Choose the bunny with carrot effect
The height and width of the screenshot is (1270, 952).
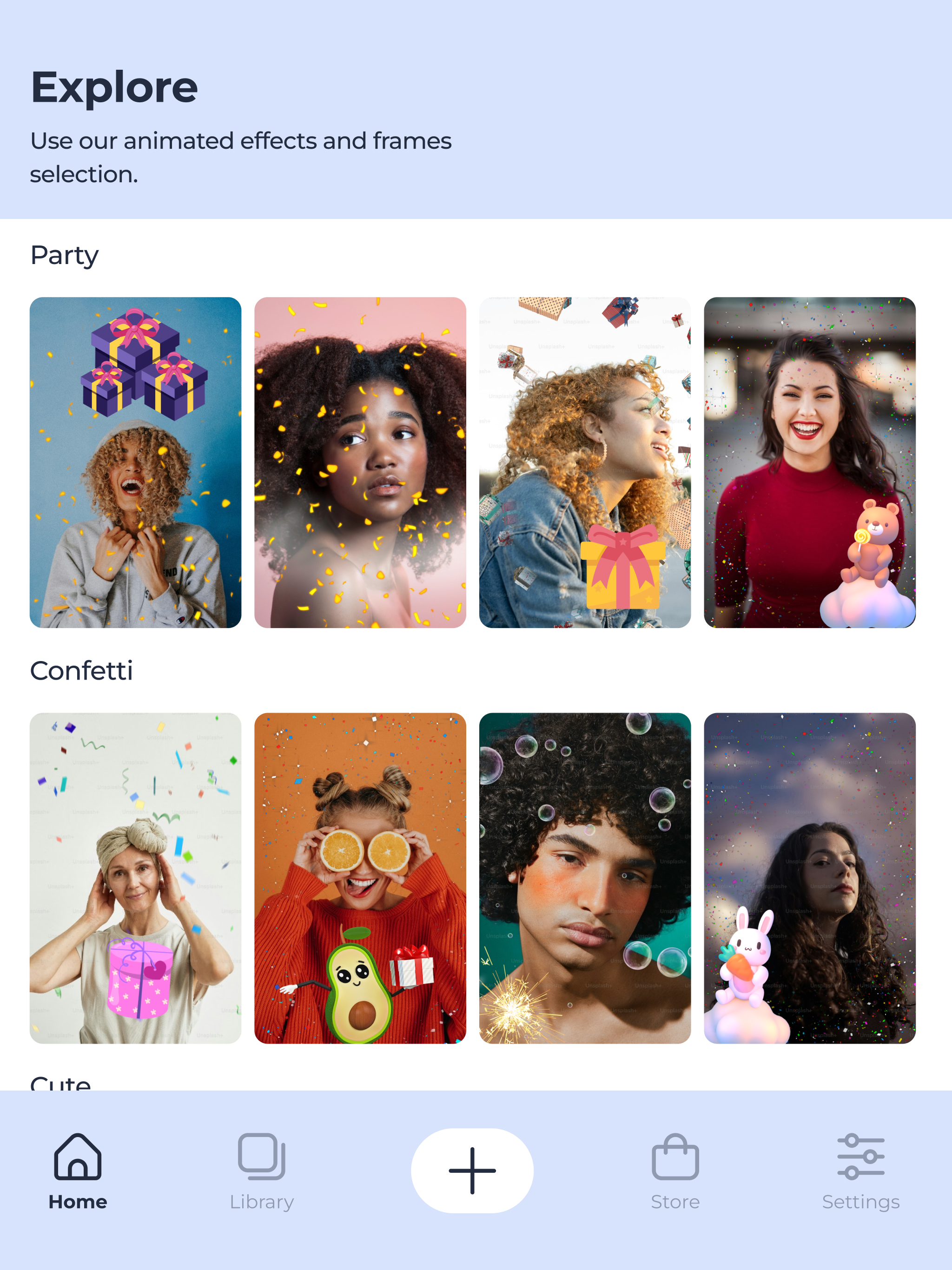(x=810, y=879)
